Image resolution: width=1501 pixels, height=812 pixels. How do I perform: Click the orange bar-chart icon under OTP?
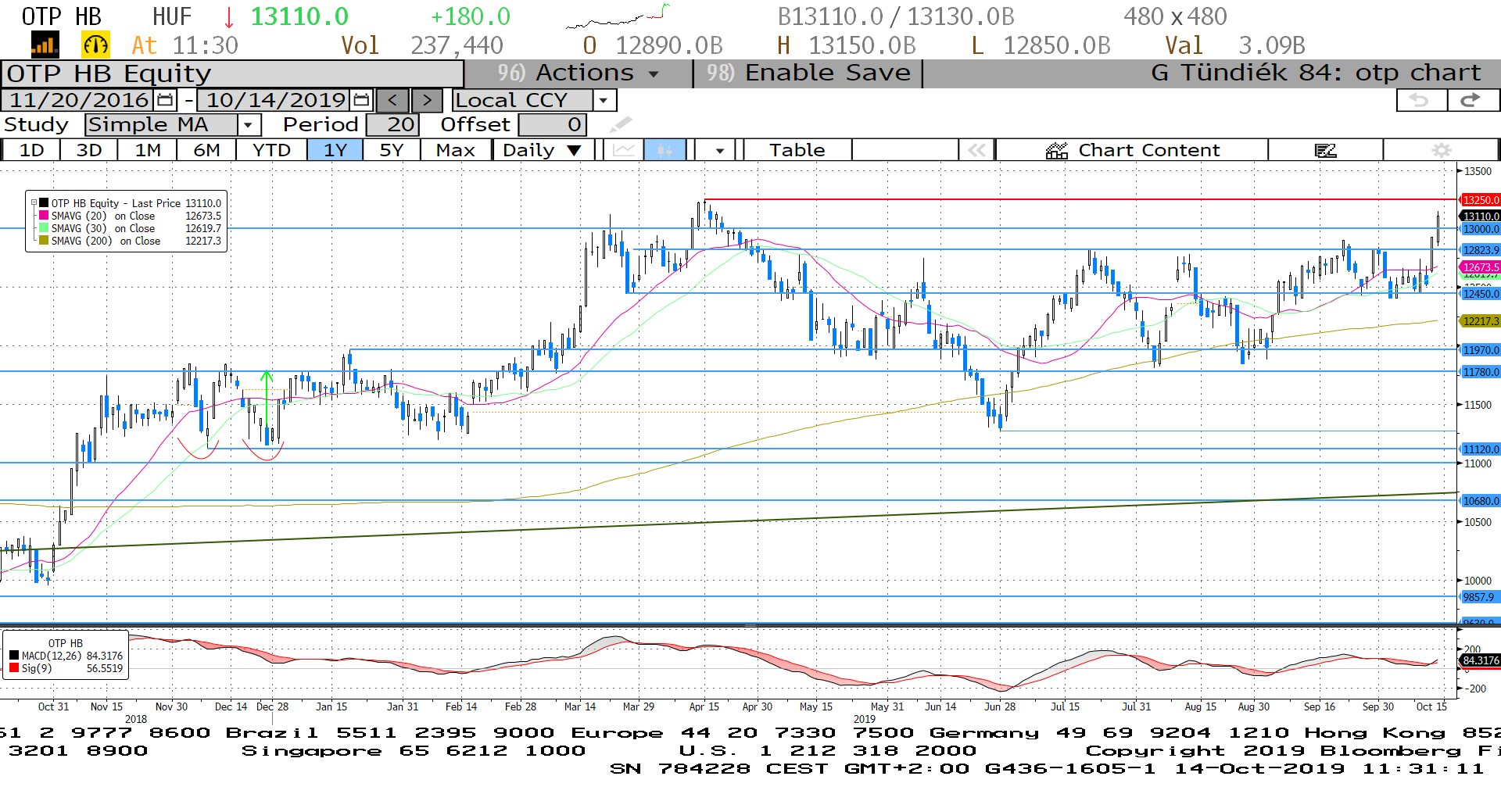[x=45, y=45]
